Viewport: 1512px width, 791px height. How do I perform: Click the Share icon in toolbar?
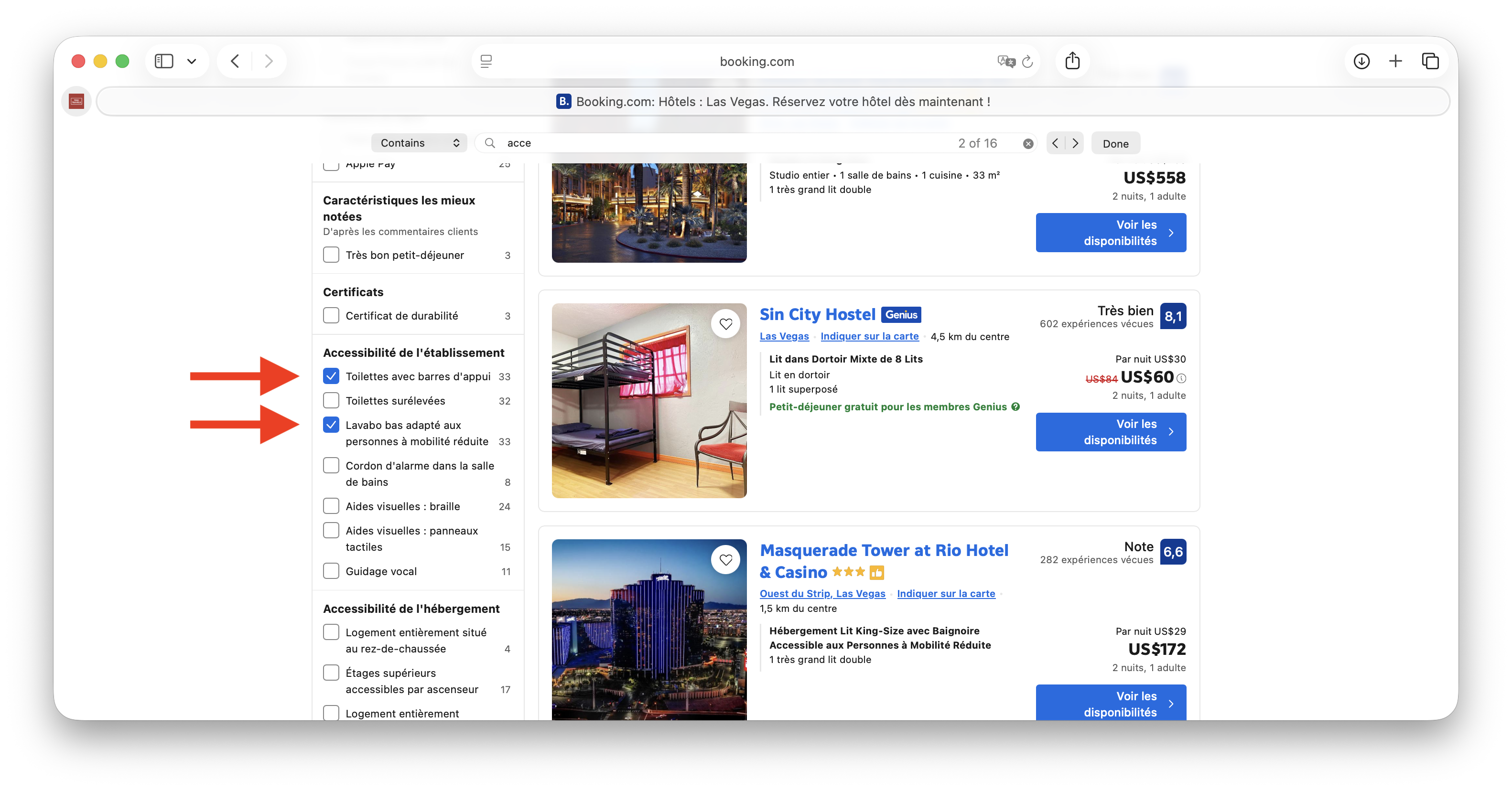tap(1072, 61)
